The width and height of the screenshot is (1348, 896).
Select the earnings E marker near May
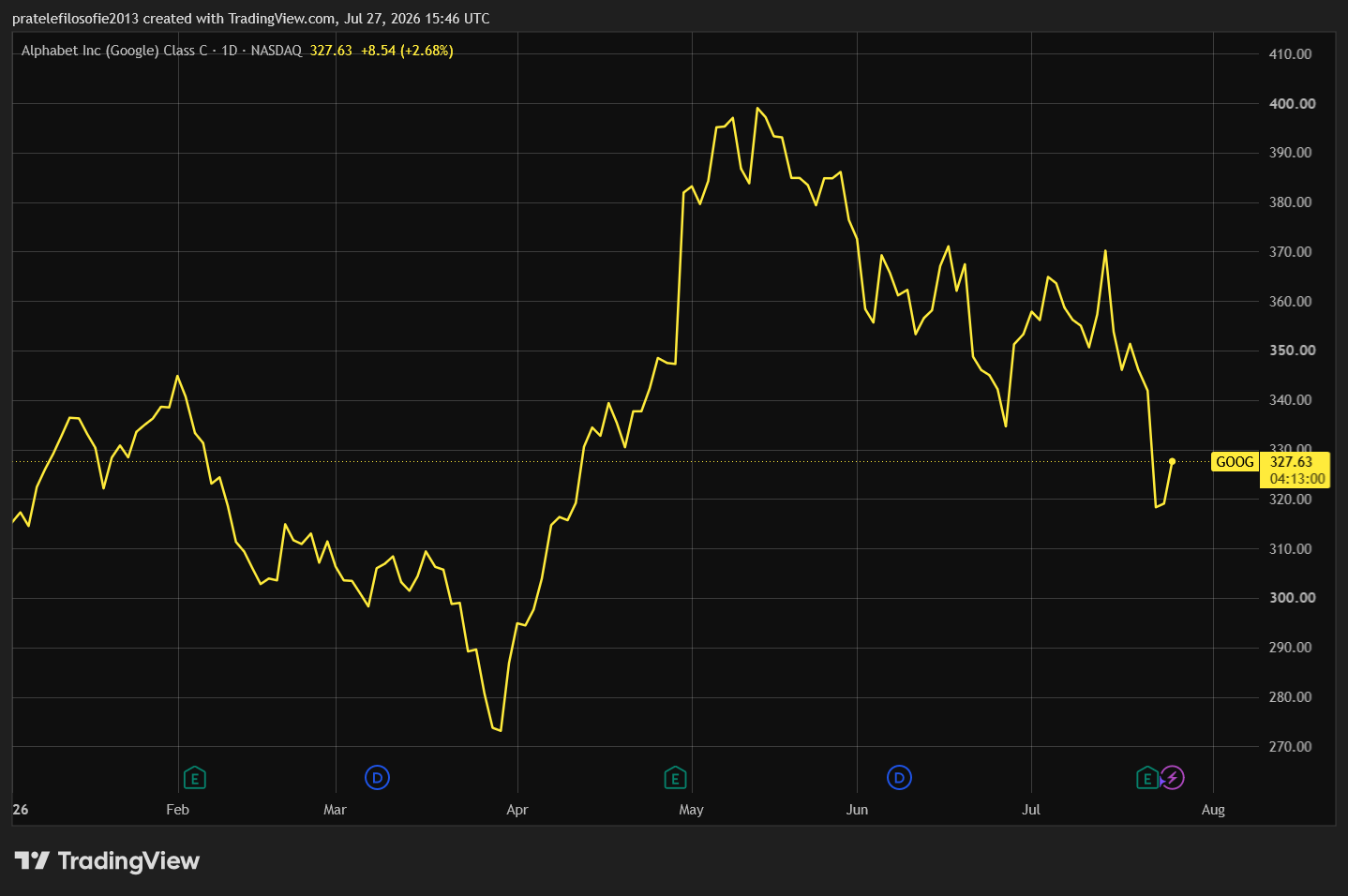click(675, 778)
